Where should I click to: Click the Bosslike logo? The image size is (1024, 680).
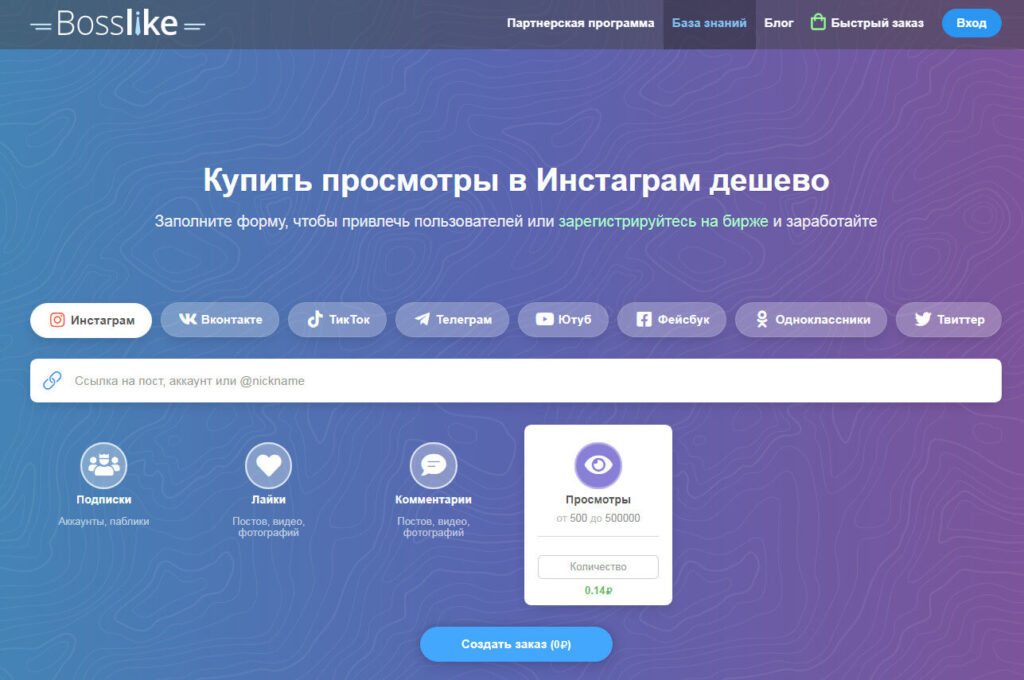tap(118, 23)
